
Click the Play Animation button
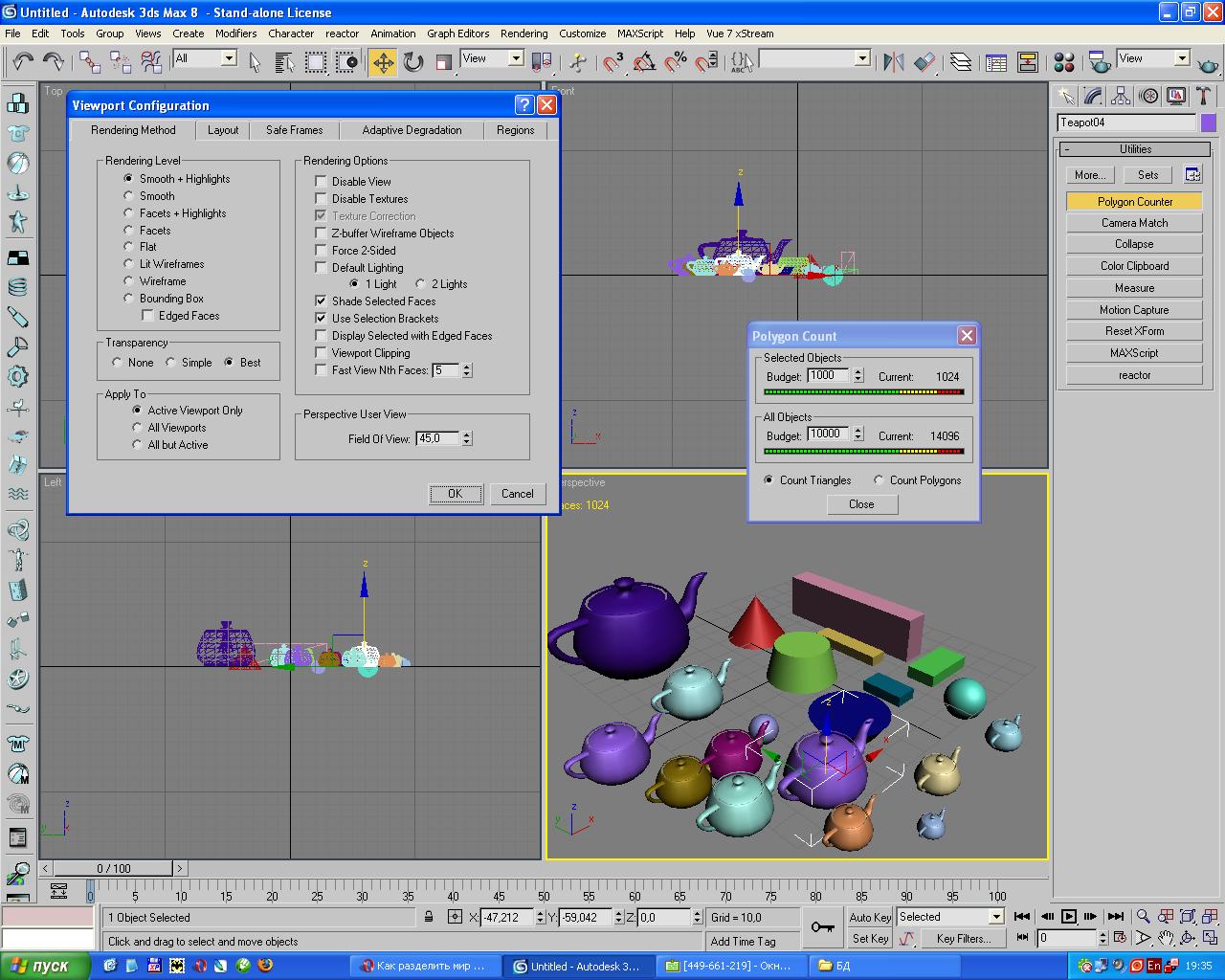tap(1069, 917)
